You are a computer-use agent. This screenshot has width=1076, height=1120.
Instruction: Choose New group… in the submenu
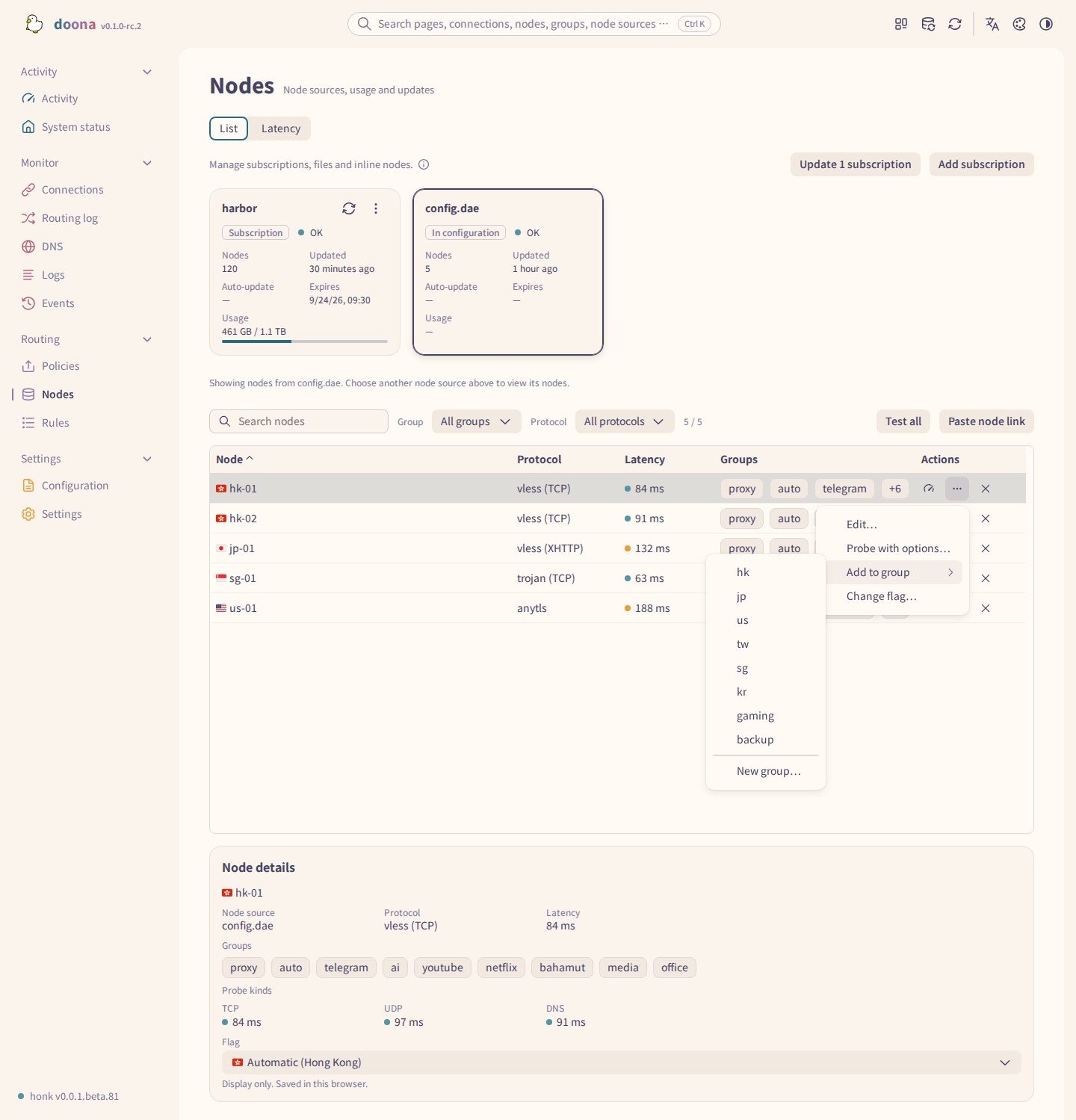(x=766, y=771)
